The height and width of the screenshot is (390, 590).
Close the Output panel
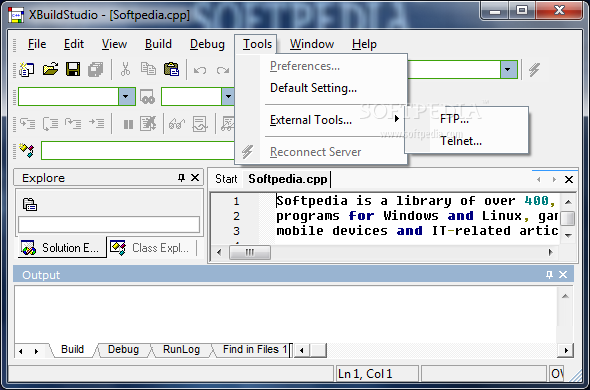[563, 275]
